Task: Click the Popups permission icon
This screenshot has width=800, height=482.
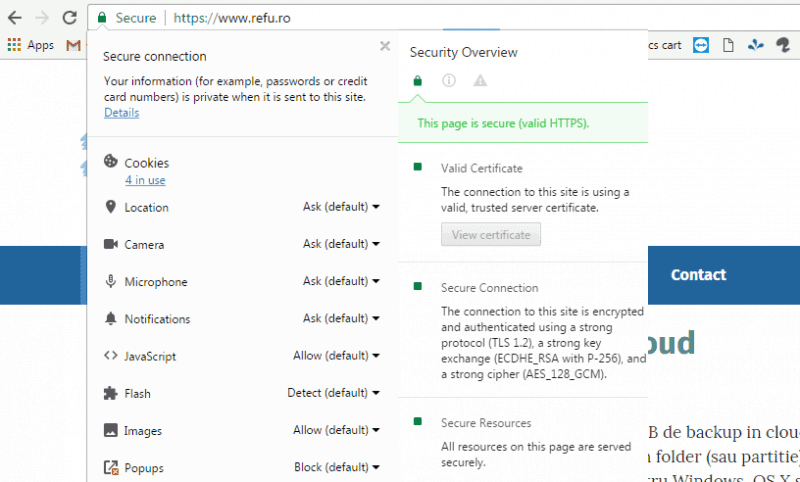Action: 111,467
